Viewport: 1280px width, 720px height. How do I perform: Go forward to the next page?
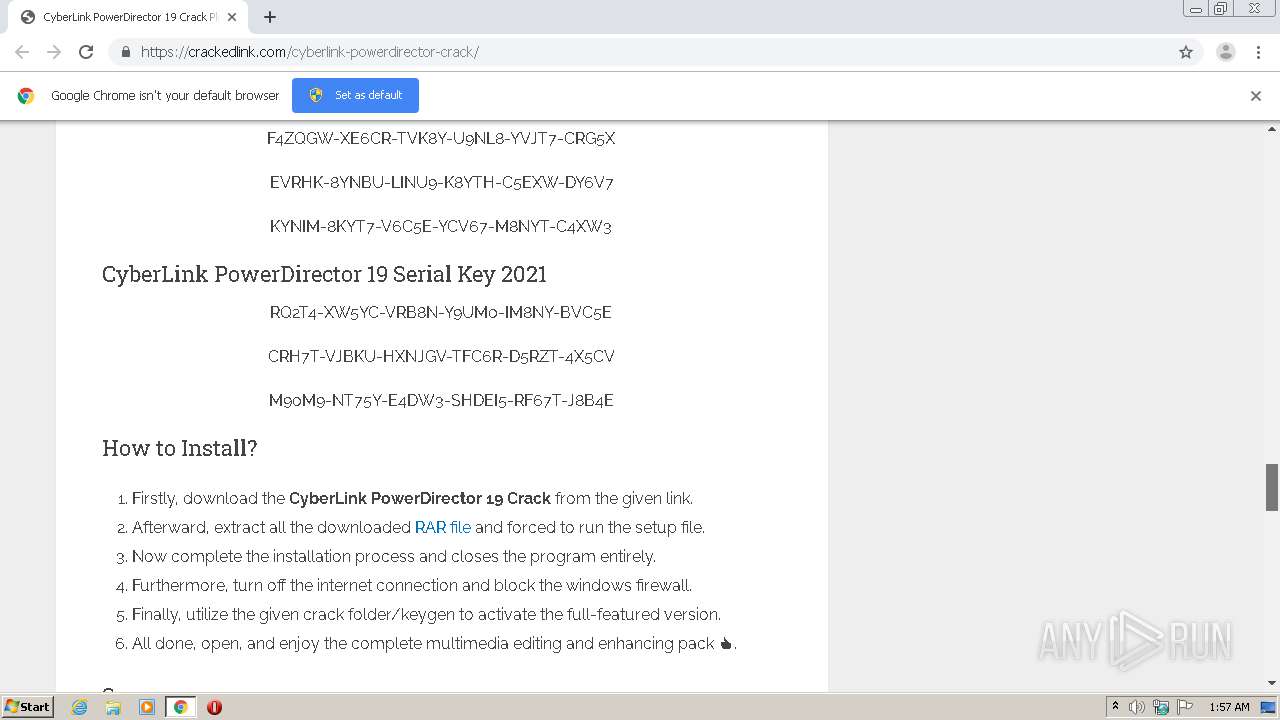click(x=54, y=52)
